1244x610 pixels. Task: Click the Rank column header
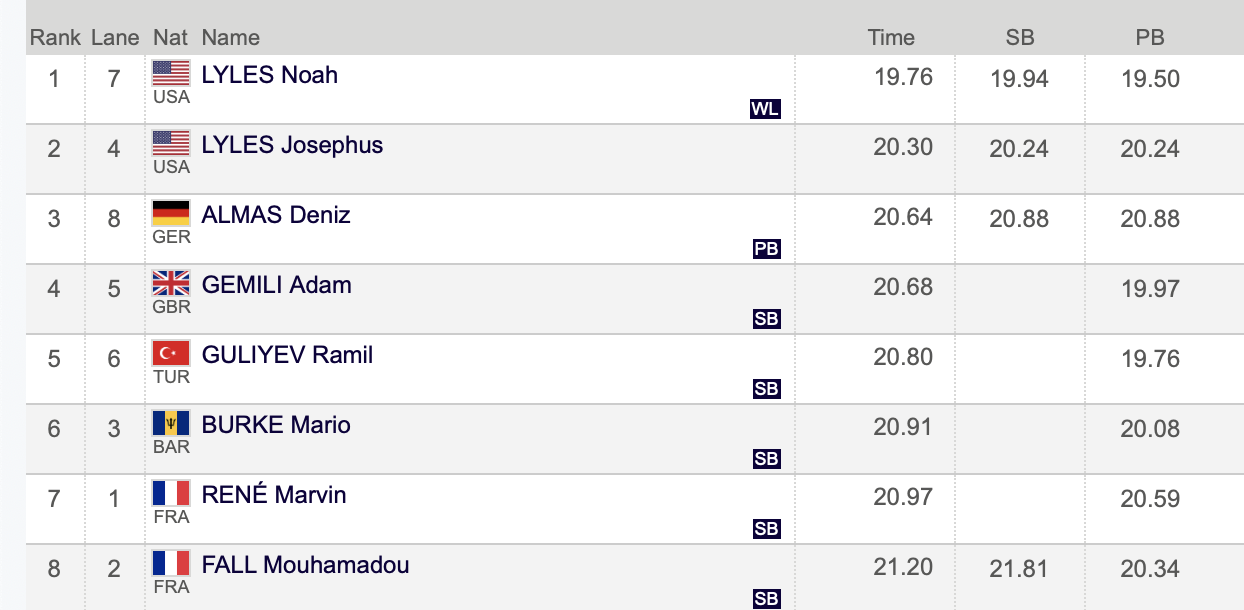(54, 38)
